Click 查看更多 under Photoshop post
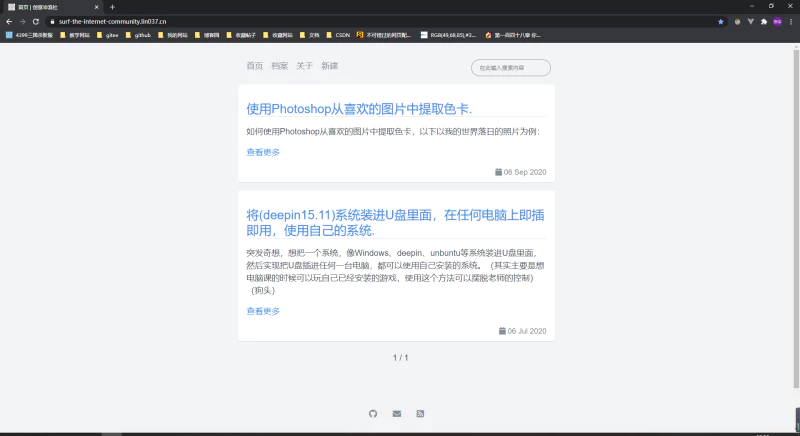 pos(263,152)
